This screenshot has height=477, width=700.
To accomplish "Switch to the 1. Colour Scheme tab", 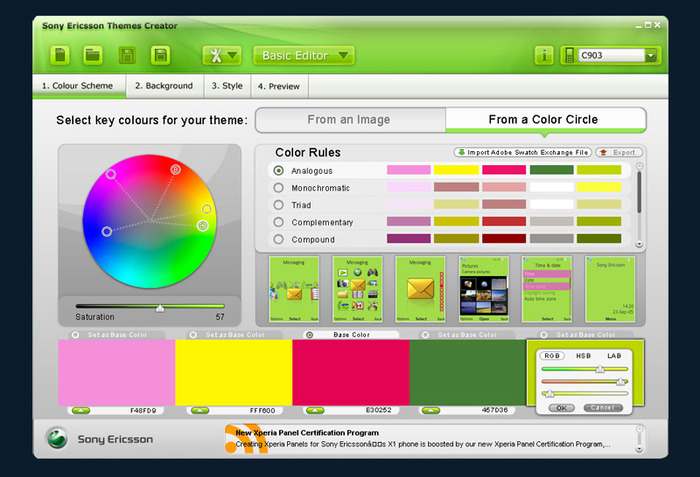I will point(78,86).
